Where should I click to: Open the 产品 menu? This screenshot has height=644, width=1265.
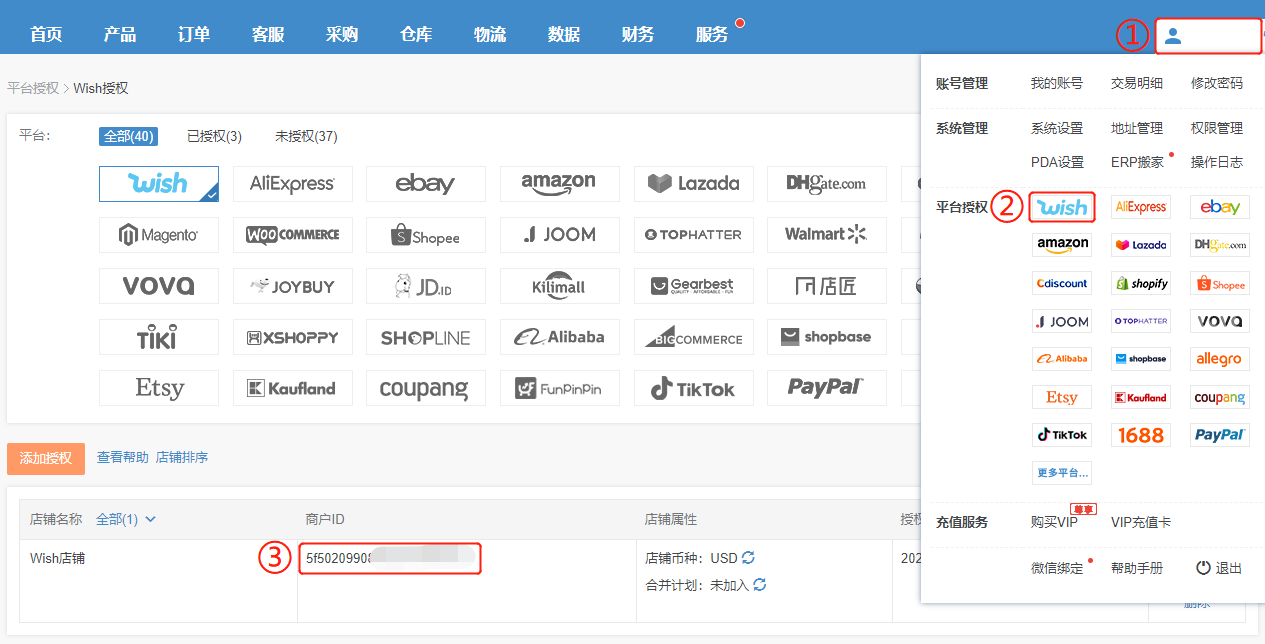(x=120, y=35)
